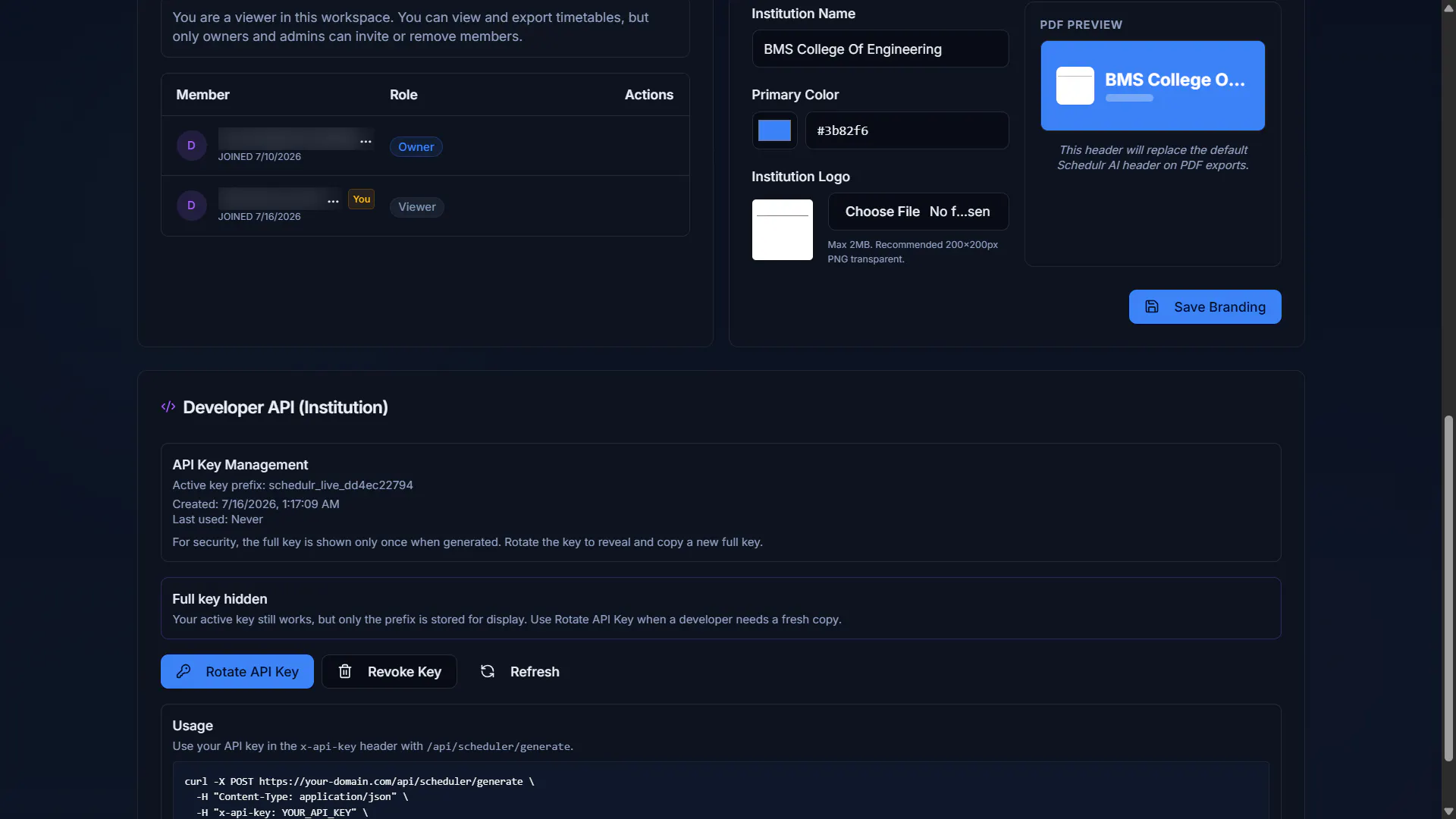Click the PDF PREVIEW label
The width and height of the screenshot is (1456, 819).
[x=1081, y=25]
